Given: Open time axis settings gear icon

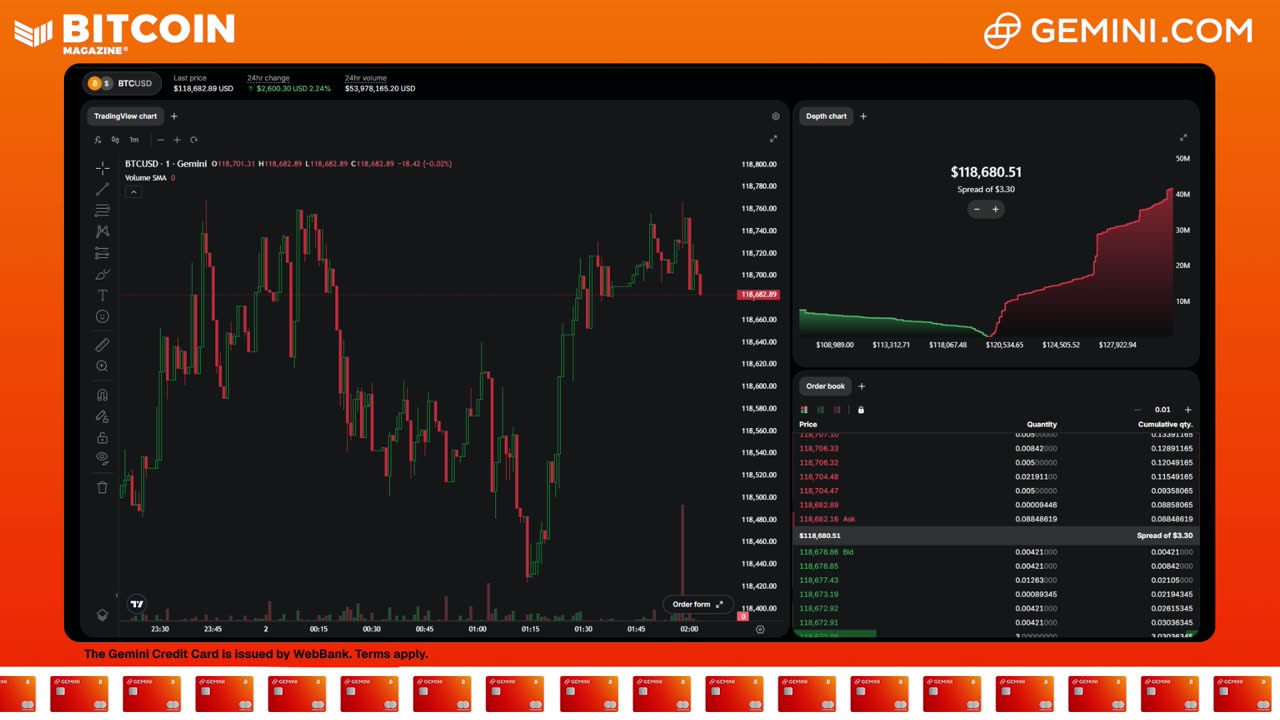Looking at the screenshot, I should tap(760, 629).
